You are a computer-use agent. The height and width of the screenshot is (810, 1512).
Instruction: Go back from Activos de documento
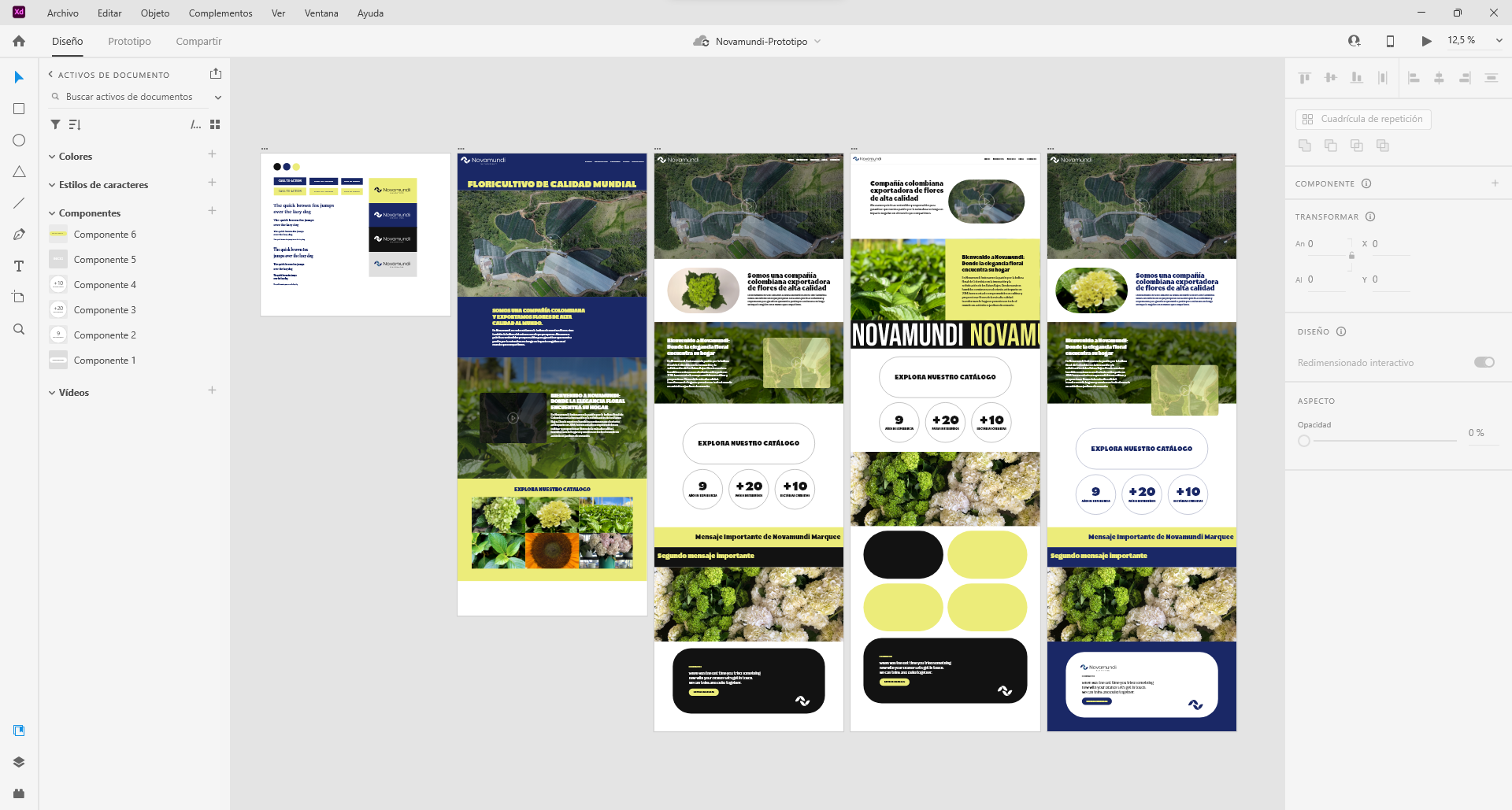point(50,75)
